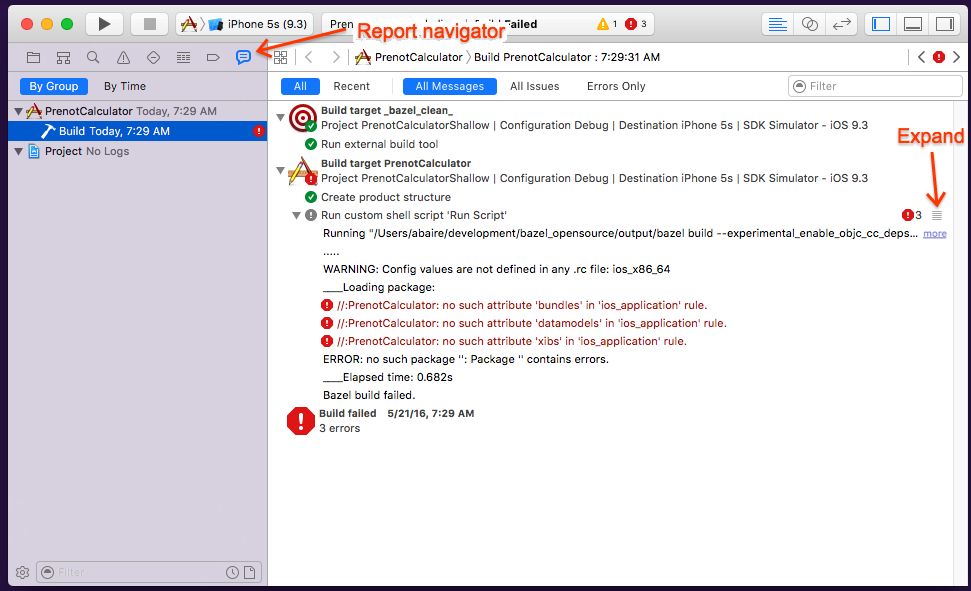Image resolution: width=971 pixels, height=591 pixels.
Task: Click the yellow warning count in toolbar
Action: click(x=607, y=24)
